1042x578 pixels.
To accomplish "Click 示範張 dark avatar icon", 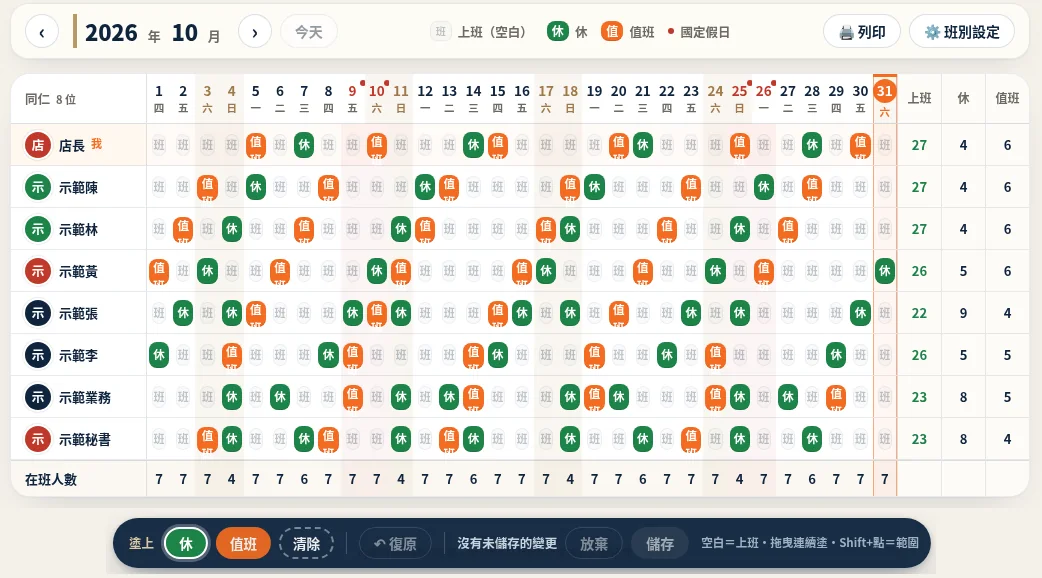I will coord(38,313).
